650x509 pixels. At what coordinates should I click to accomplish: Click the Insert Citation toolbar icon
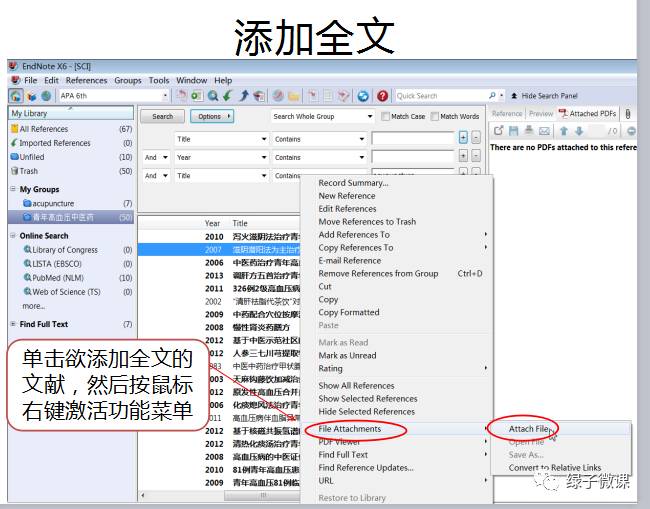point(313,96)
